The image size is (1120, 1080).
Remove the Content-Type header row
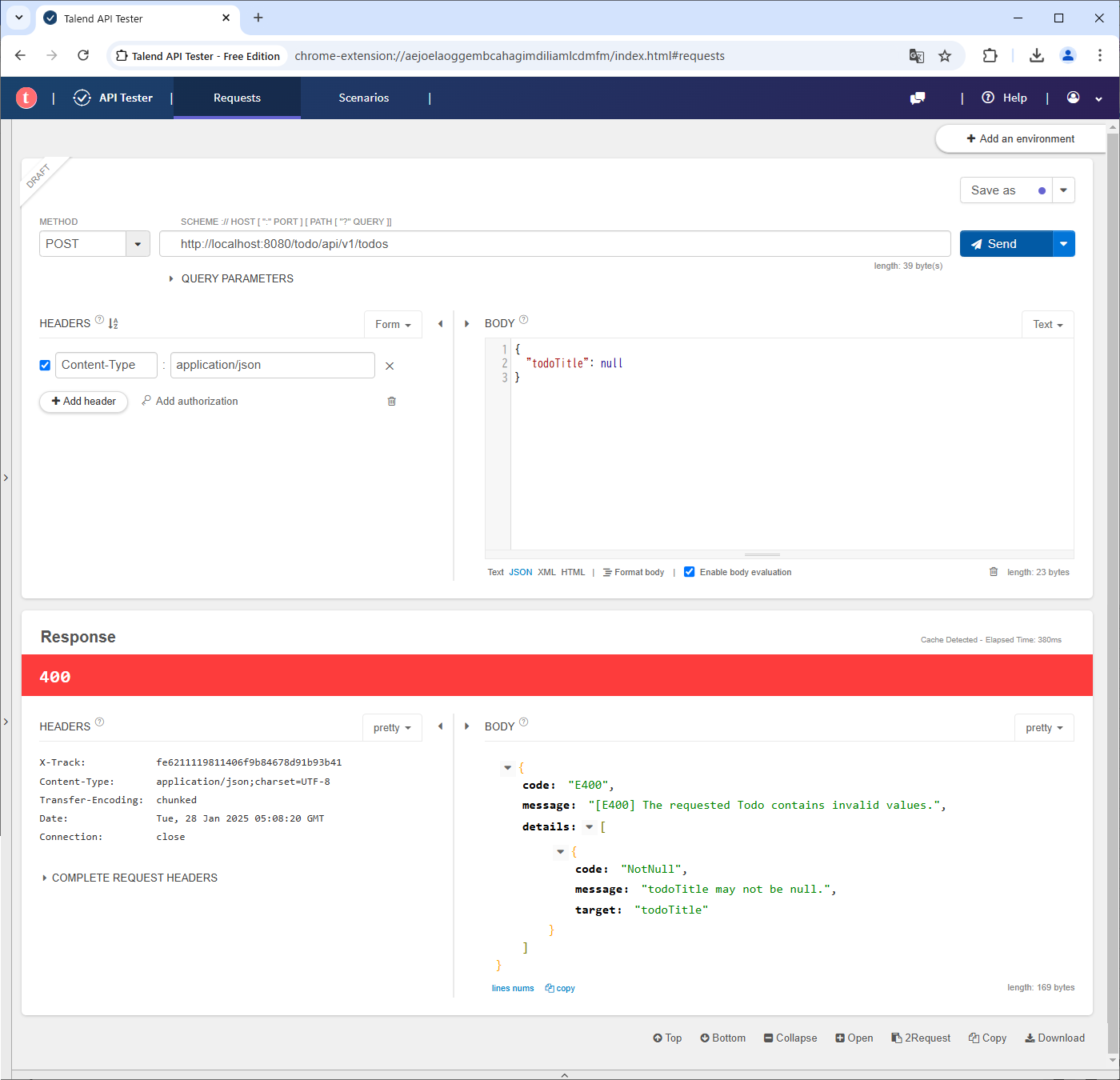point(390,366)
